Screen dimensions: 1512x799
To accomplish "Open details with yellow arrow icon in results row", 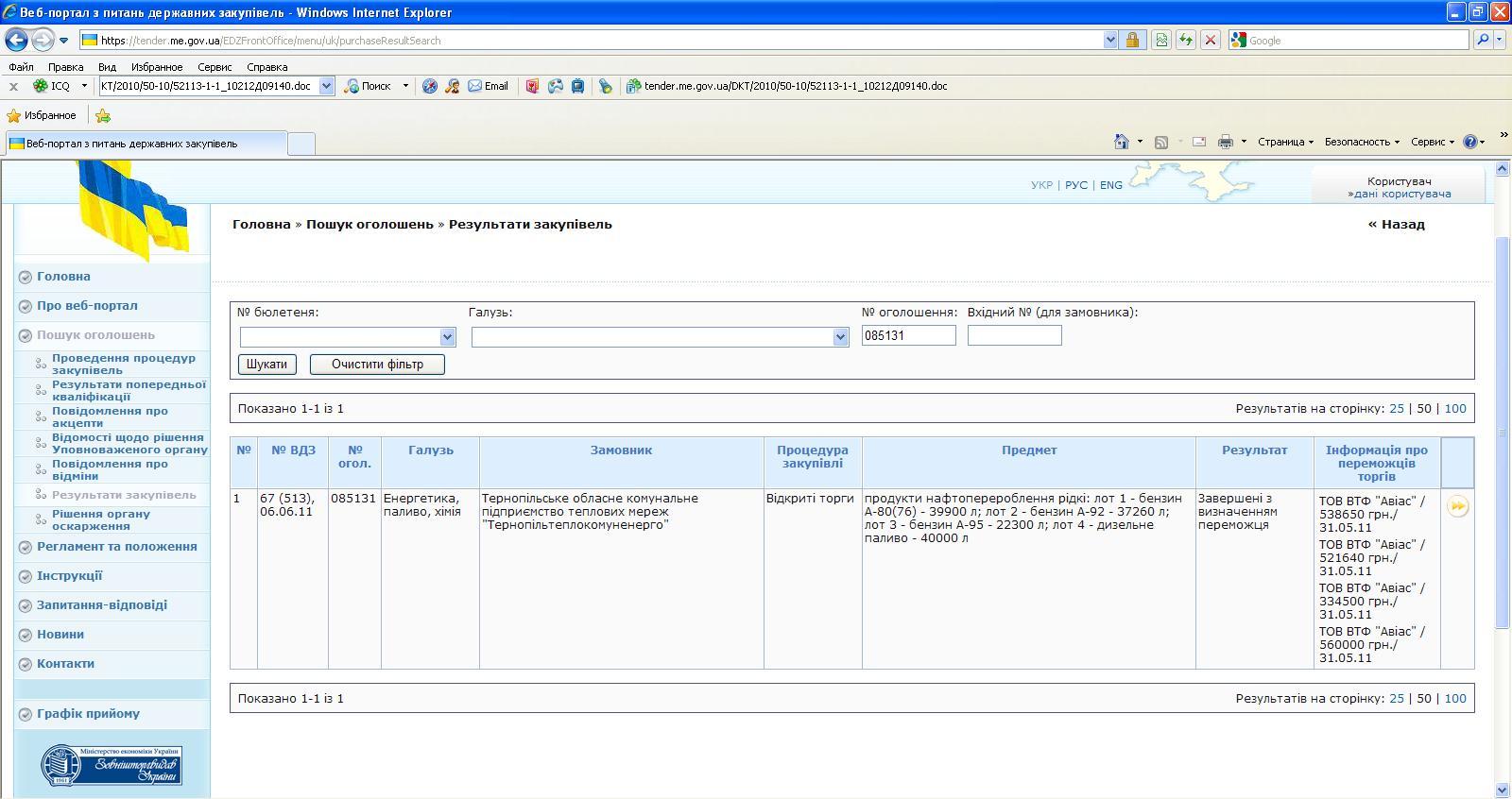I will pos(1457,507).
